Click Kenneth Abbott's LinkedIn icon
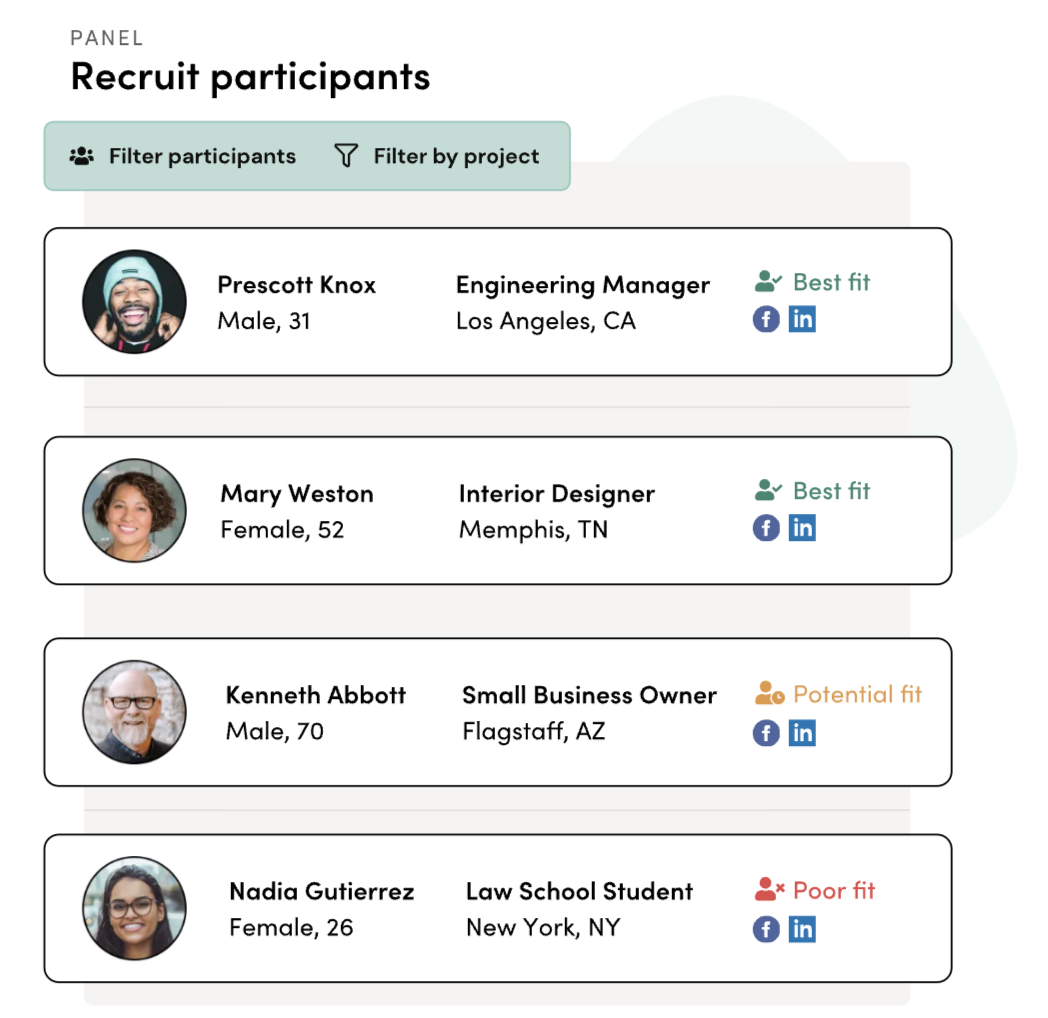Viewport: 1048px width, 1018px height. (x=802, y=732)
